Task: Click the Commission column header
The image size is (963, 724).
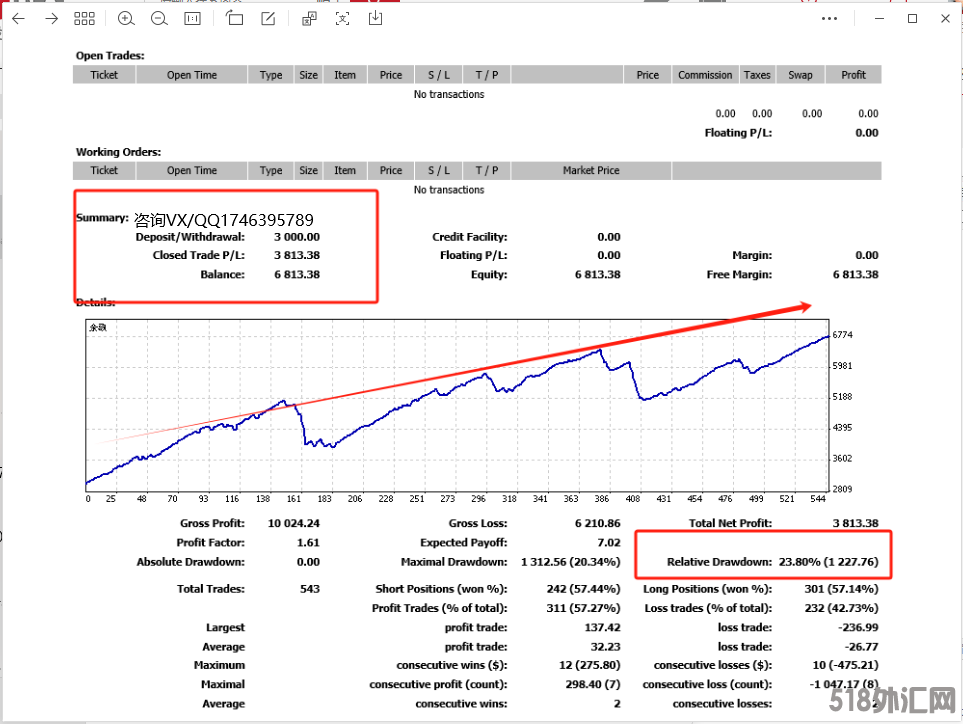Action: (705, 75)
